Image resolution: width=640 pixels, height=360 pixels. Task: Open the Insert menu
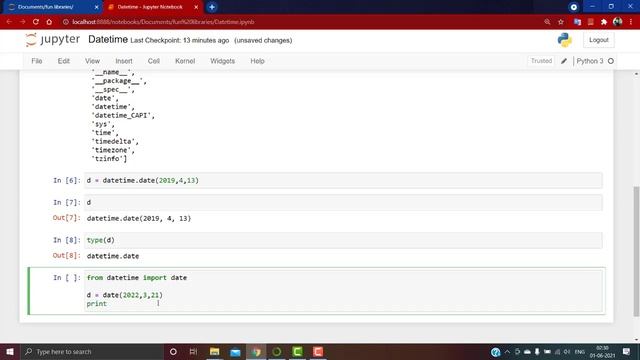[x=124, y=61]
